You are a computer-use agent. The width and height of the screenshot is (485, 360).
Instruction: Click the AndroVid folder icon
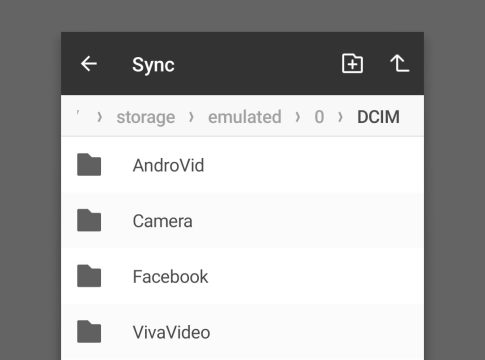coord(89,165)
